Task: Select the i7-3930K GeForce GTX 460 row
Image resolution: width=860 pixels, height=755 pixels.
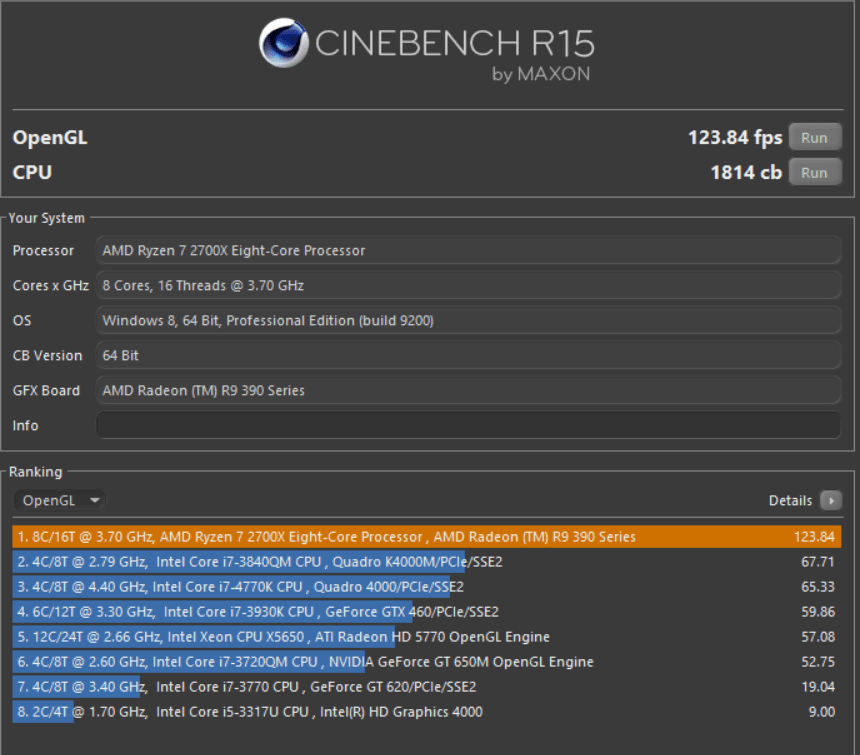Action: pyautogui.click(x=427, y=612)
